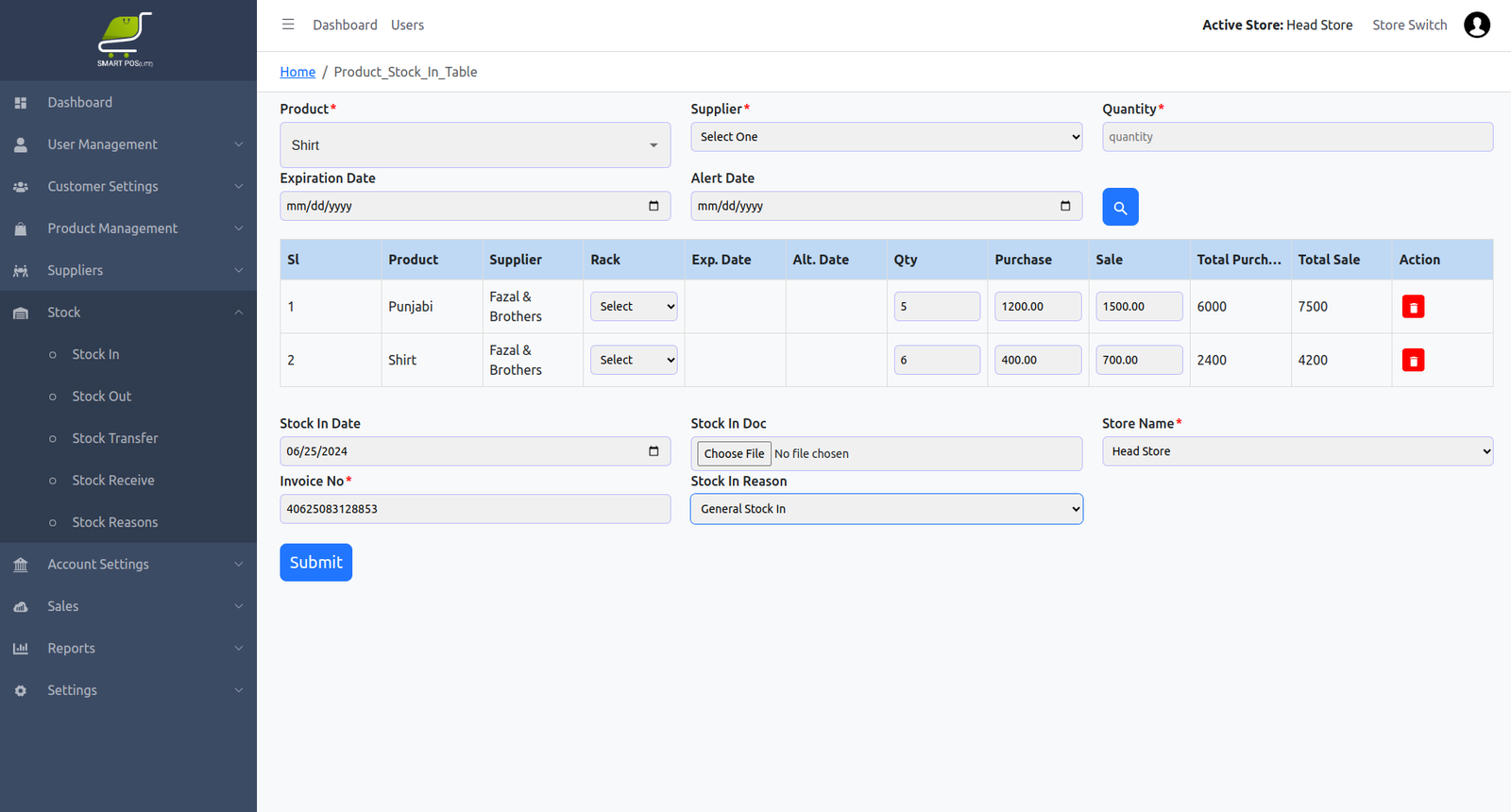Click the Sales sidebar icon
Image resolution: width=1511 pixels, height=812 pixels.
[21, 606]
